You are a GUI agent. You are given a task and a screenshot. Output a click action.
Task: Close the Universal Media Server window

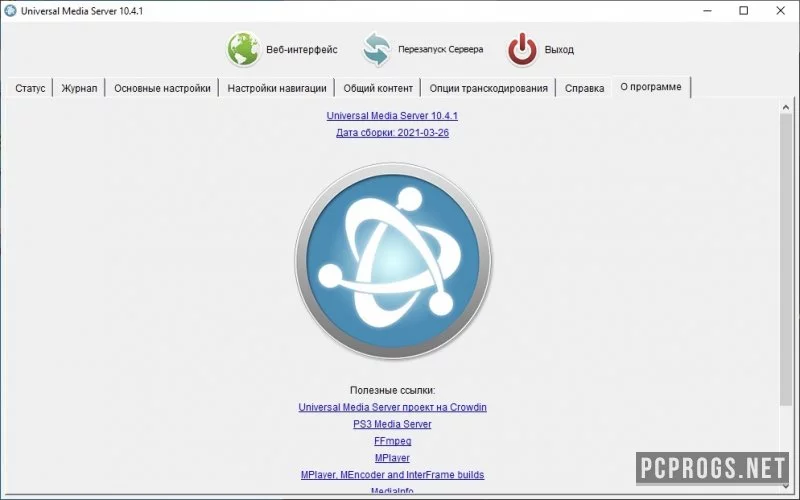[781, 11]
